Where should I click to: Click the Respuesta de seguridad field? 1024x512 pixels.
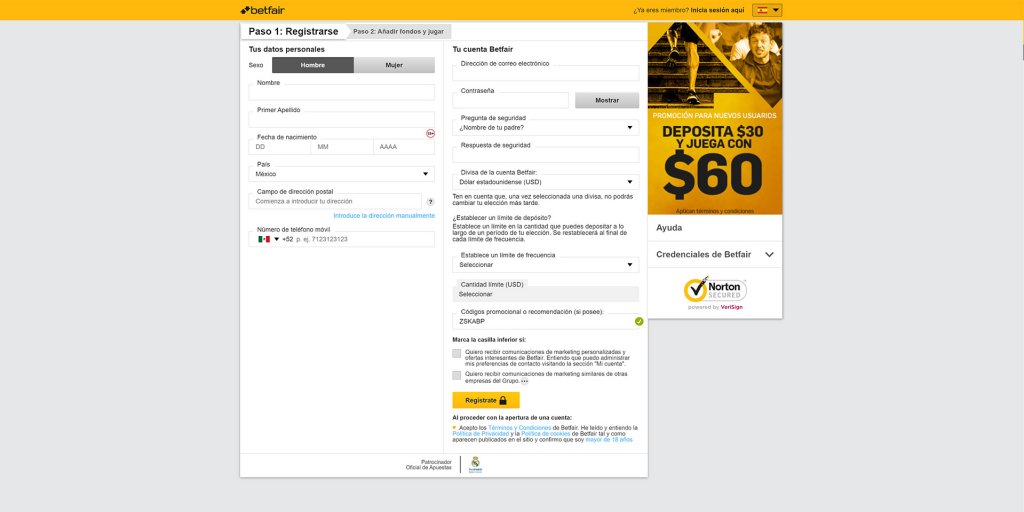click(x=546, y=155)
